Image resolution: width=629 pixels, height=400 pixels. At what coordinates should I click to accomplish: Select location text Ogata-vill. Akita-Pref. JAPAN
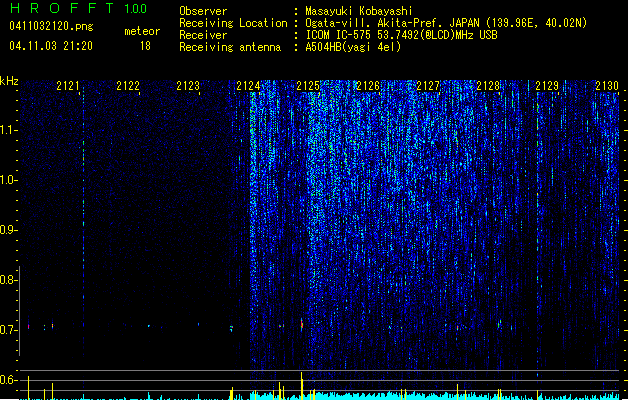pyautogui.click(x=392, y=23)
